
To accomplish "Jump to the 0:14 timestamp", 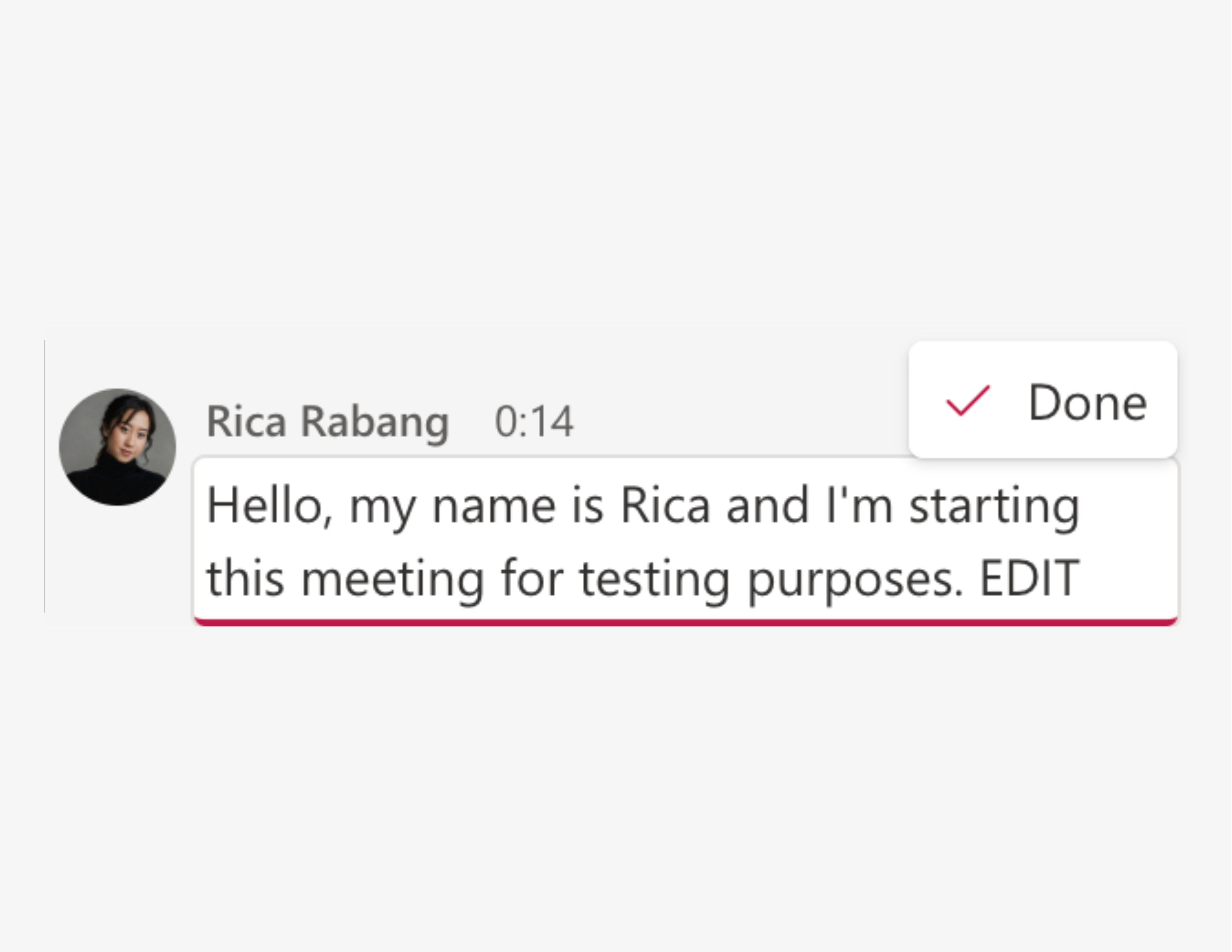I will click(534, 421).
